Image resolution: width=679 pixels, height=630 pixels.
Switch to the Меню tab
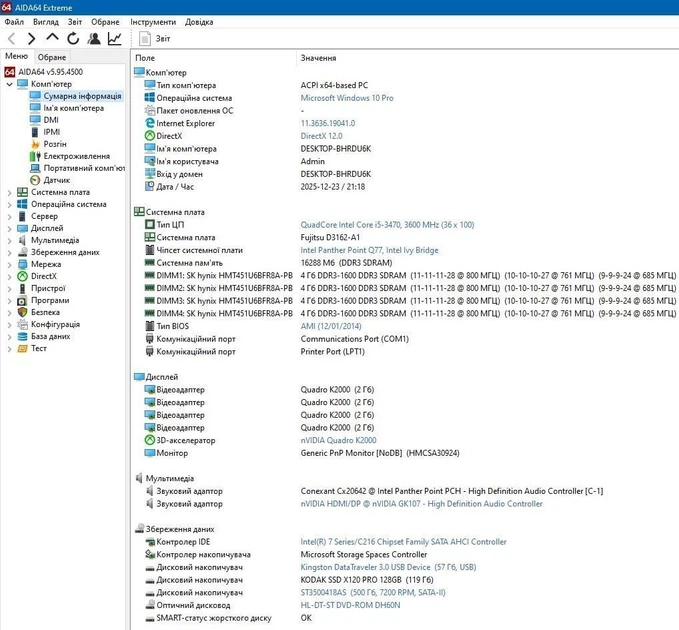(x=16, y=56)
